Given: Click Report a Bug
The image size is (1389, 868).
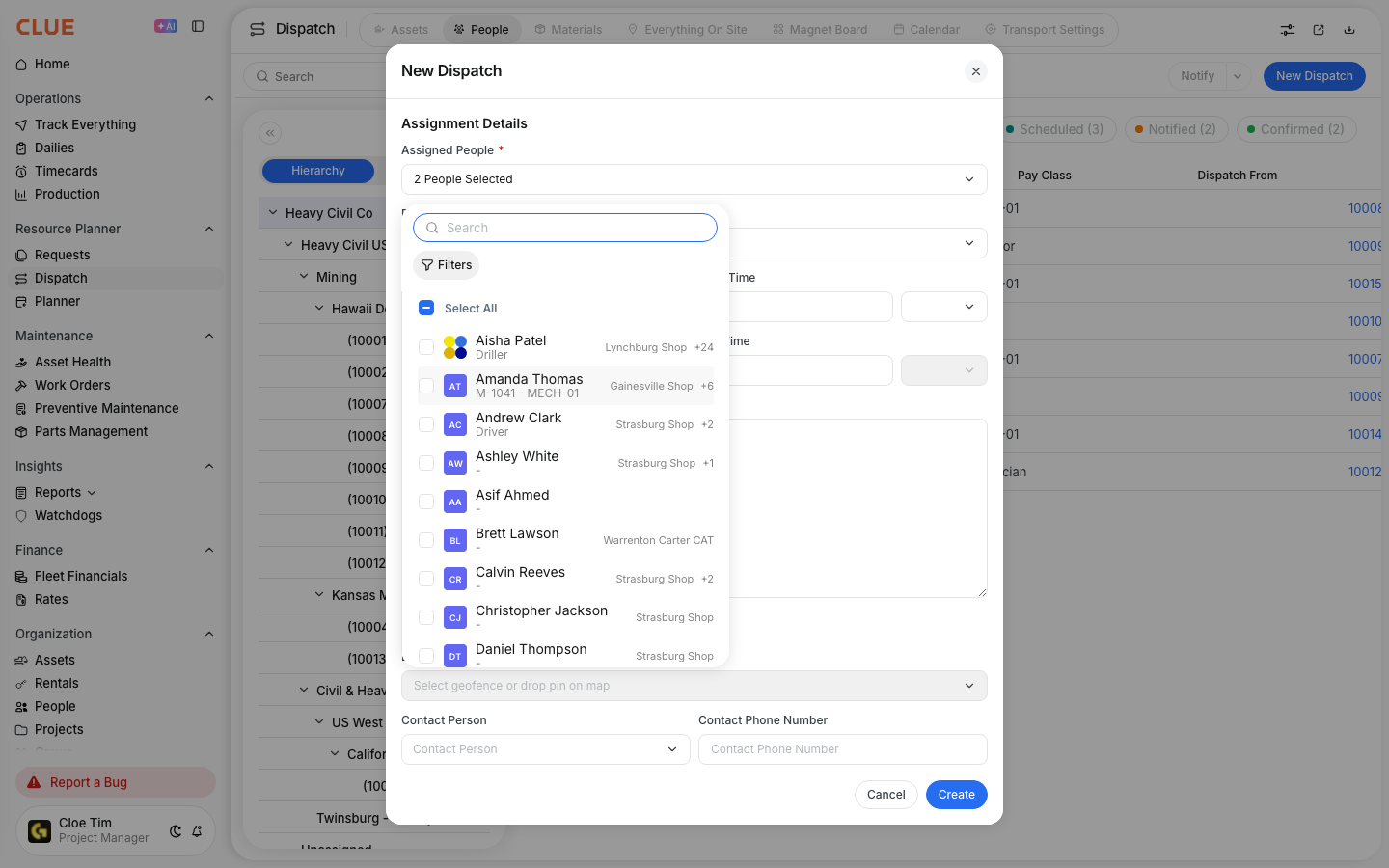Looking at the screenshot, I should click(x=116, y=782).
